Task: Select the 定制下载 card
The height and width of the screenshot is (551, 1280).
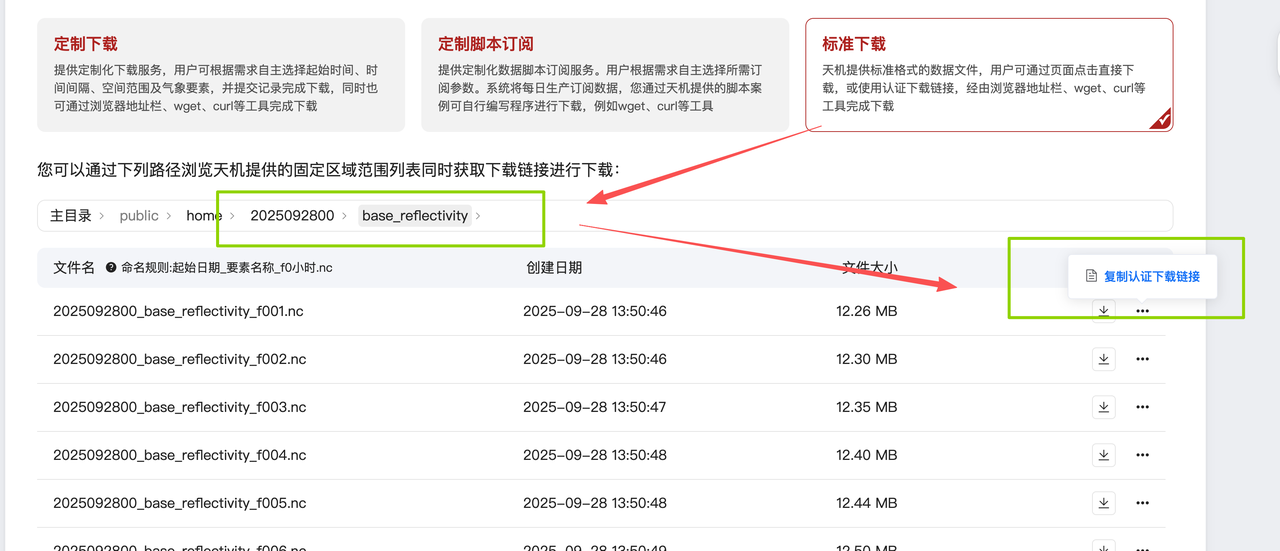Action: point(221,75)
